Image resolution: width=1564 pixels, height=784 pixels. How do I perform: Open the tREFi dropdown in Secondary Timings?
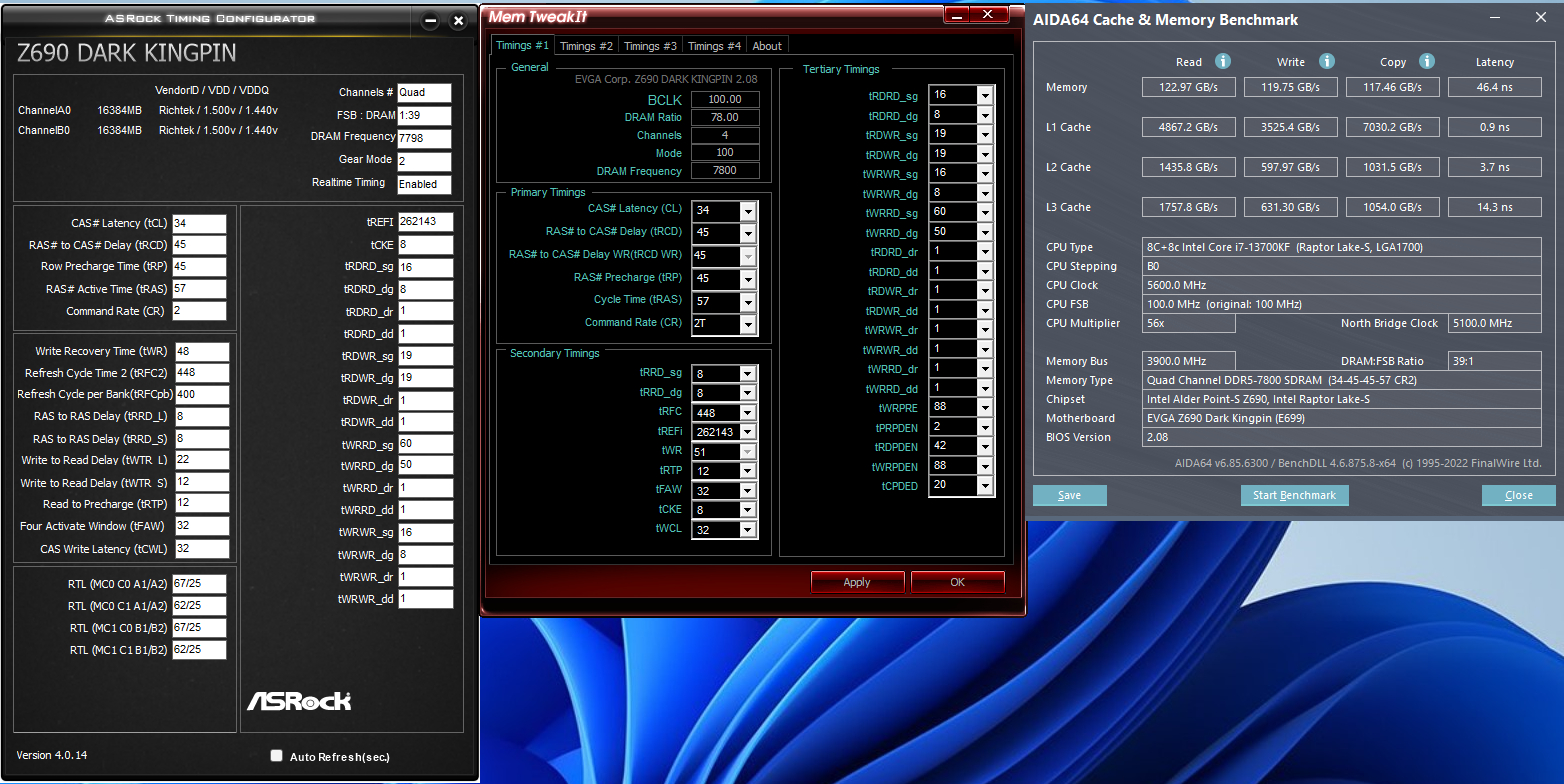pos(748,432)
